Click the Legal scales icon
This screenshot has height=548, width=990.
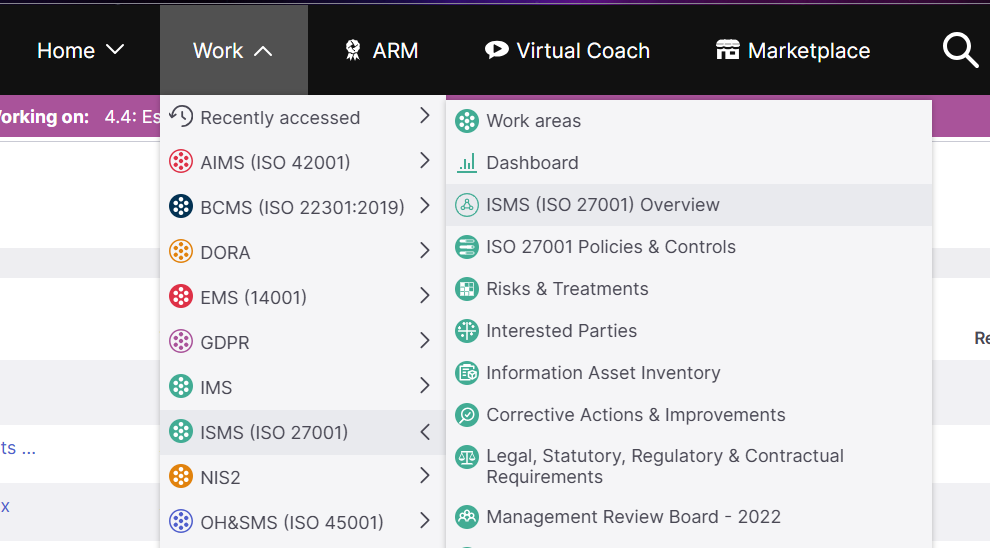click(x=467, y=456)
